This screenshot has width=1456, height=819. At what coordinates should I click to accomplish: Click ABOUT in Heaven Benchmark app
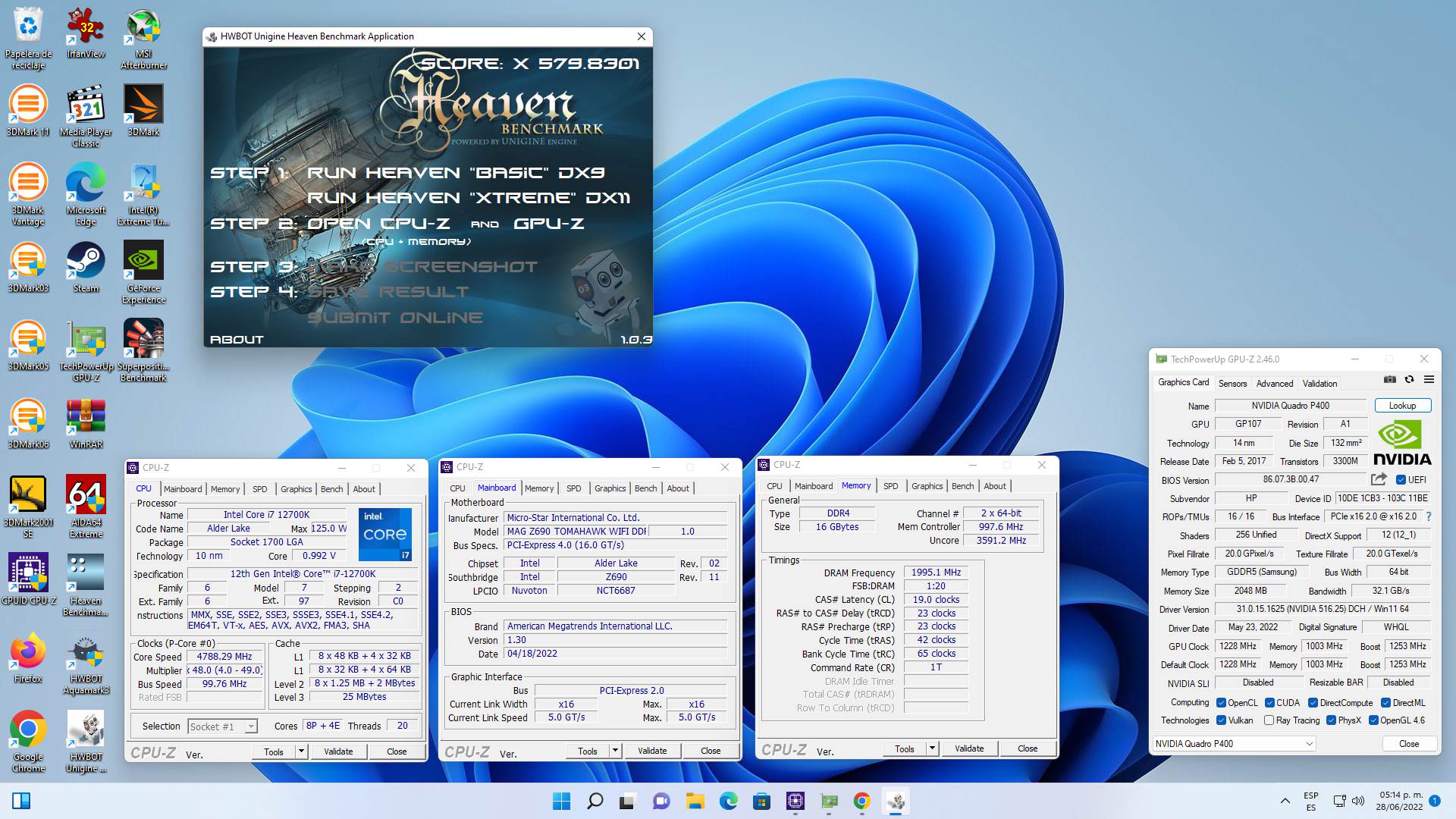237,340
